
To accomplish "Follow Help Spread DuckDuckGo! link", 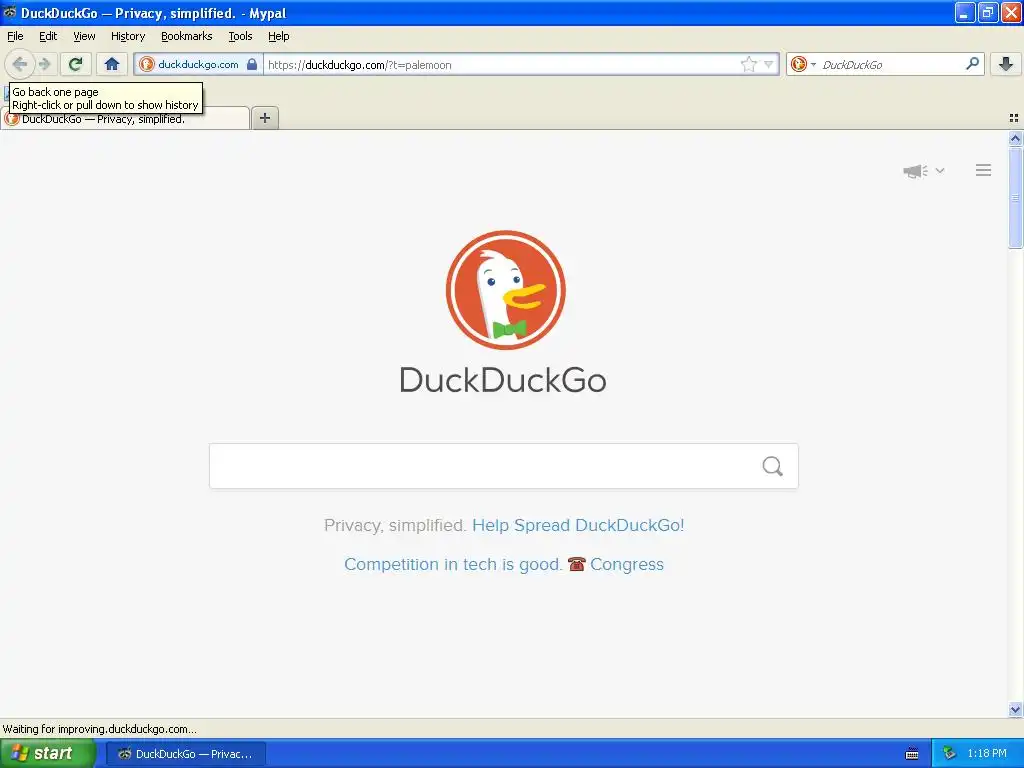I will [578, 525].
